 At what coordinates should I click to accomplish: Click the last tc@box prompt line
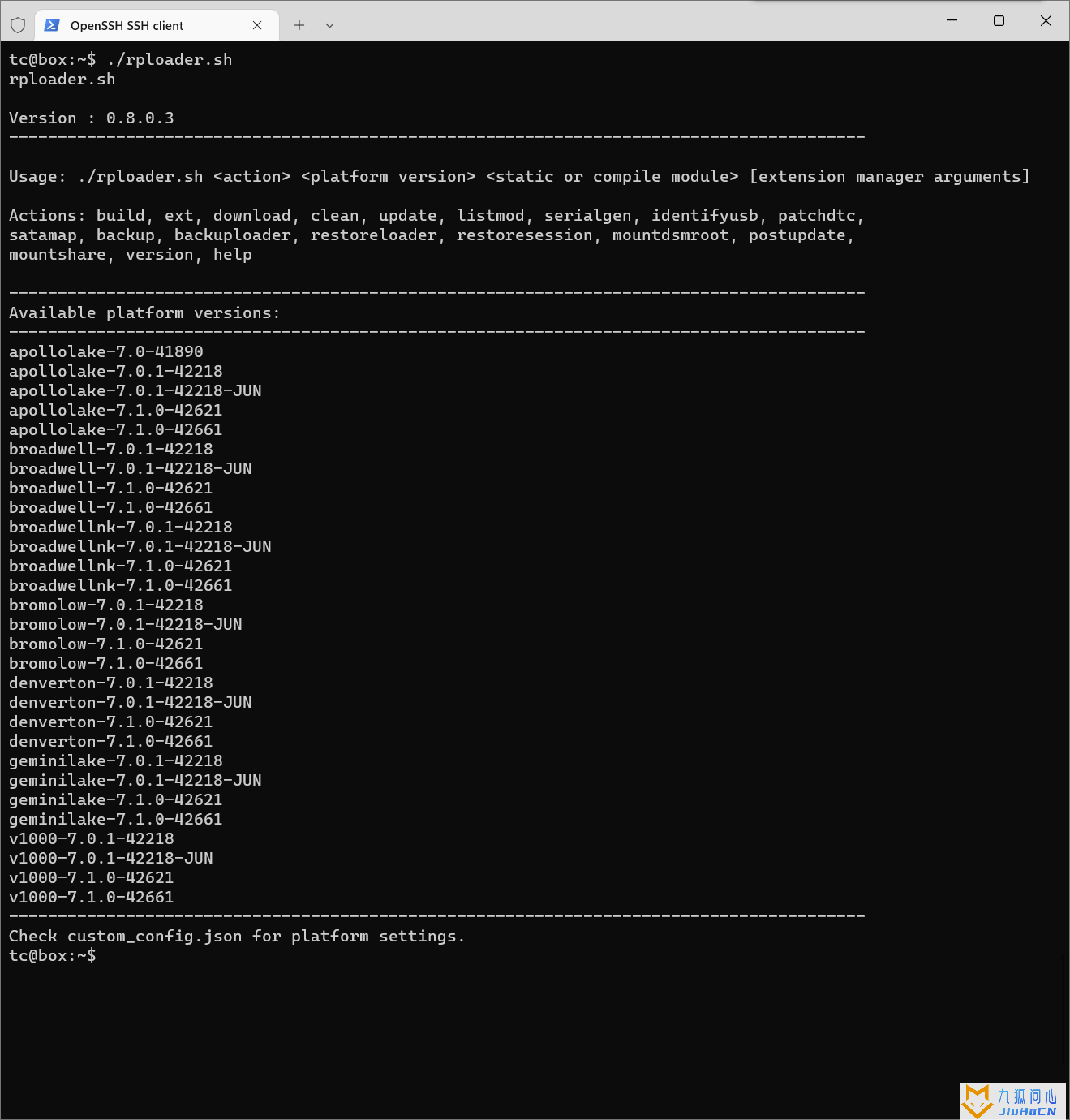coord(53,955)
